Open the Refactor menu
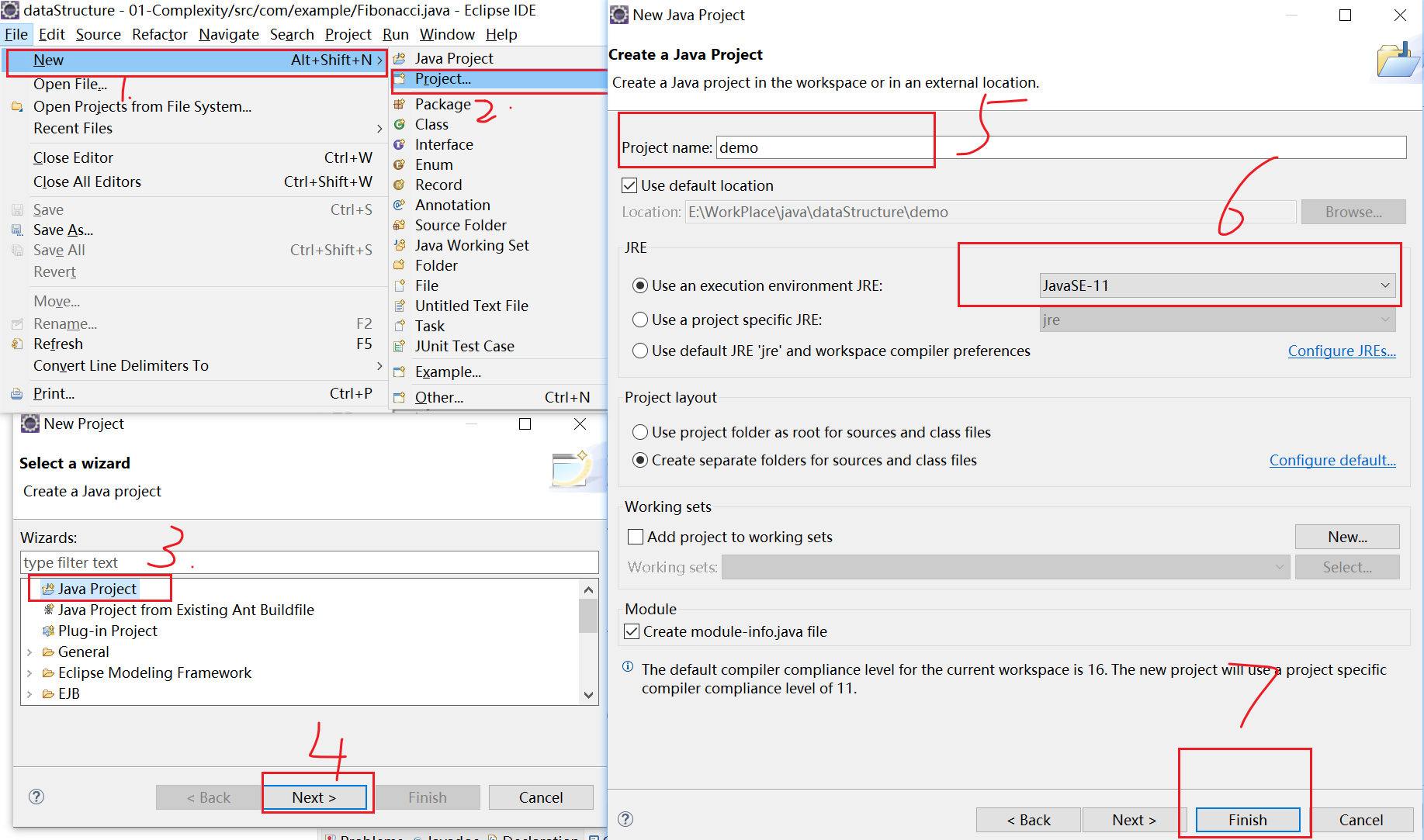Screen dimensions: 1424x840 (x=160, y=34)
